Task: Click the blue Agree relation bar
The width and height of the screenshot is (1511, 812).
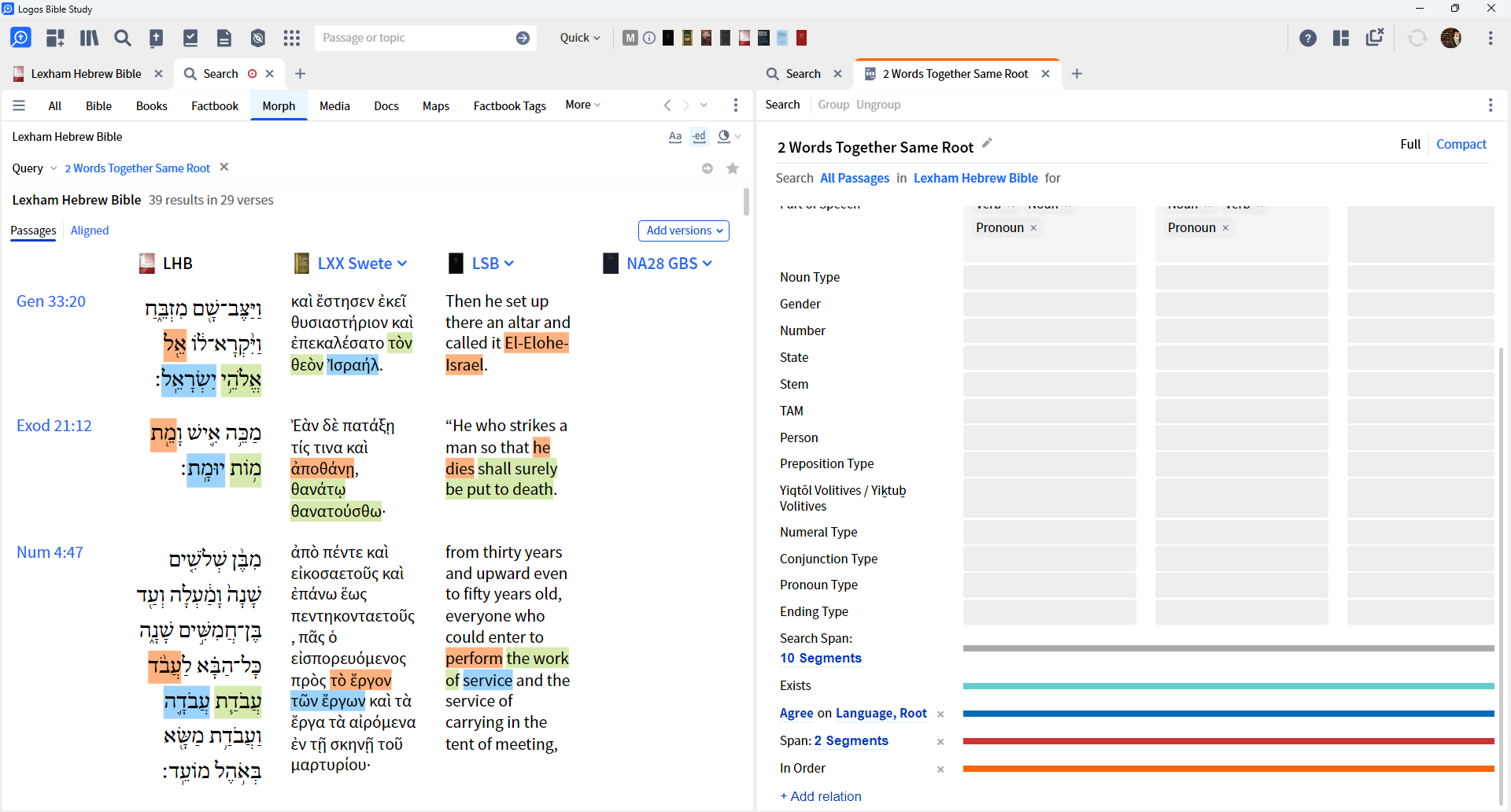Action: (x=1228, y=714)
